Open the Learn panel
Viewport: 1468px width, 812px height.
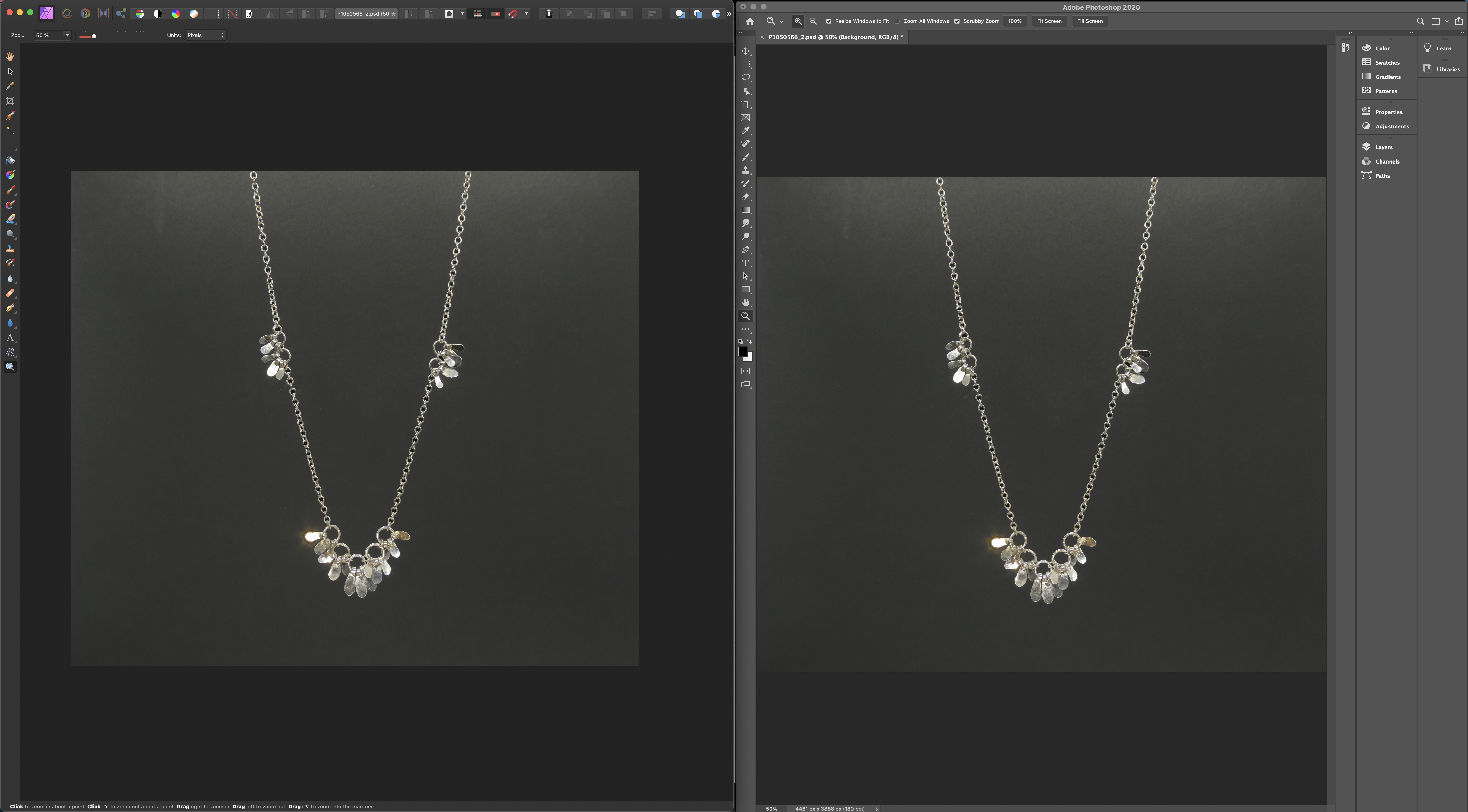[1437, 48]
